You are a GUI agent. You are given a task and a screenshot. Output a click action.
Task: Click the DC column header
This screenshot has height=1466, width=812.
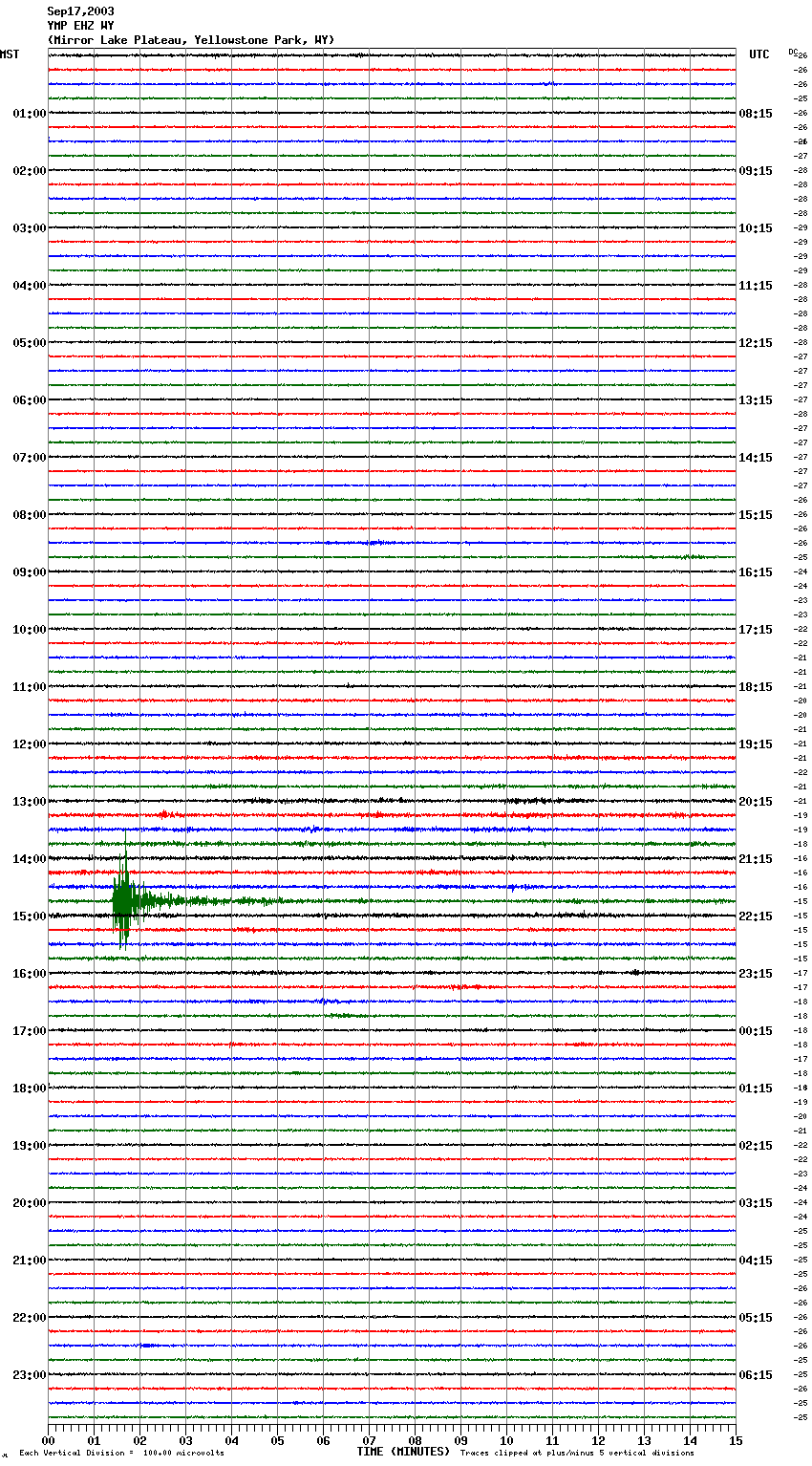tap(793, 51)
